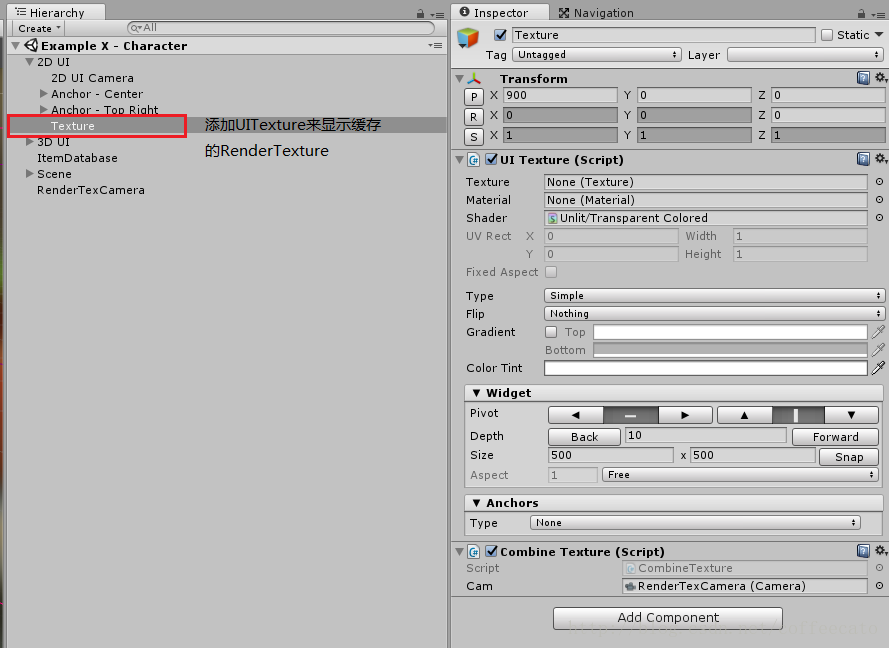The height and width of the screenshot is (648, 889).
Task: Open Transform component help book icon
Action: point(863,78)
